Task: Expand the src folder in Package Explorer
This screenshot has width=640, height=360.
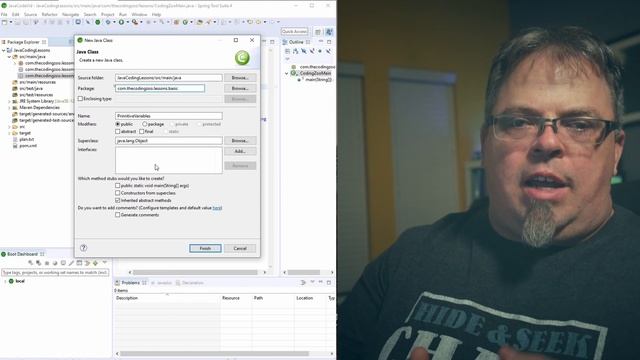Action: point(9,127)
